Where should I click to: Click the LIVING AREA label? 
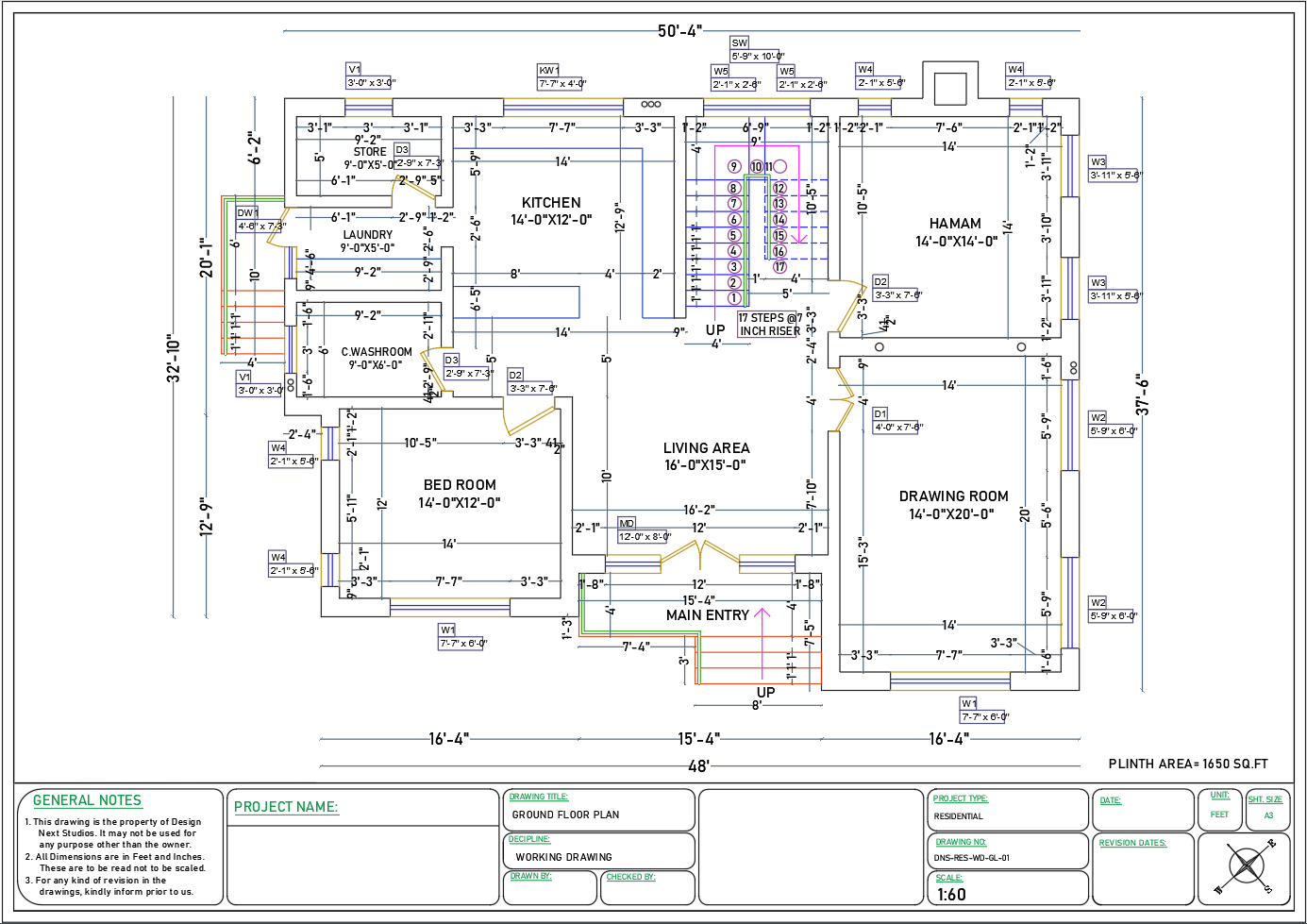[706, 448]
